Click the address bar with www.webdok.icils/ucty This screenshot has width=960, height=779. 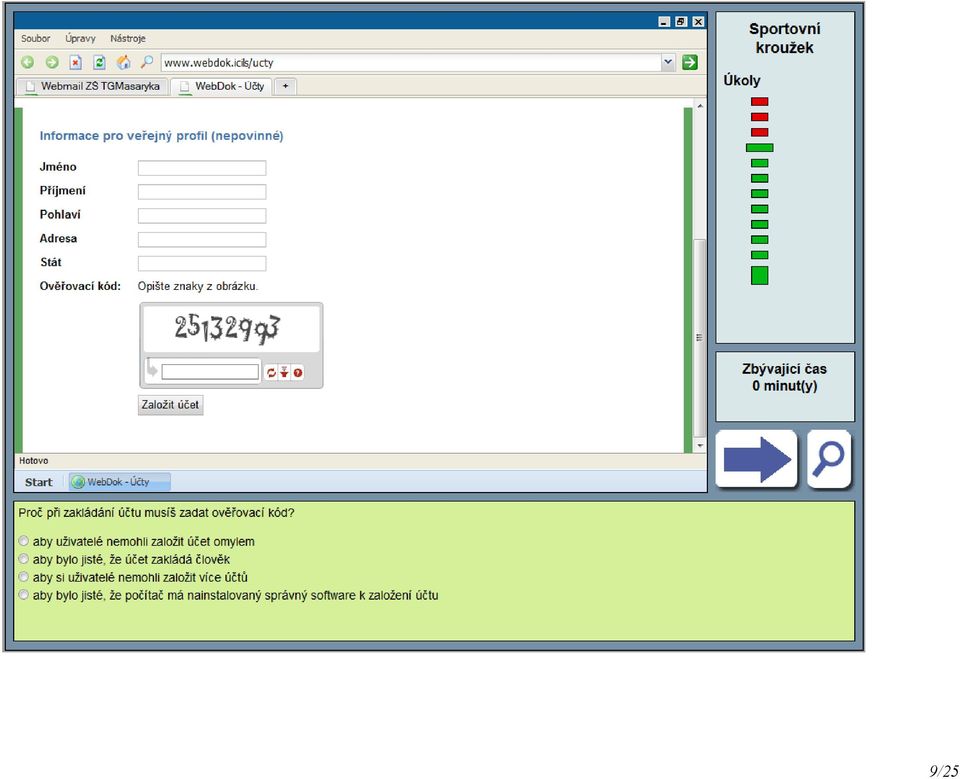pos(411,62)
